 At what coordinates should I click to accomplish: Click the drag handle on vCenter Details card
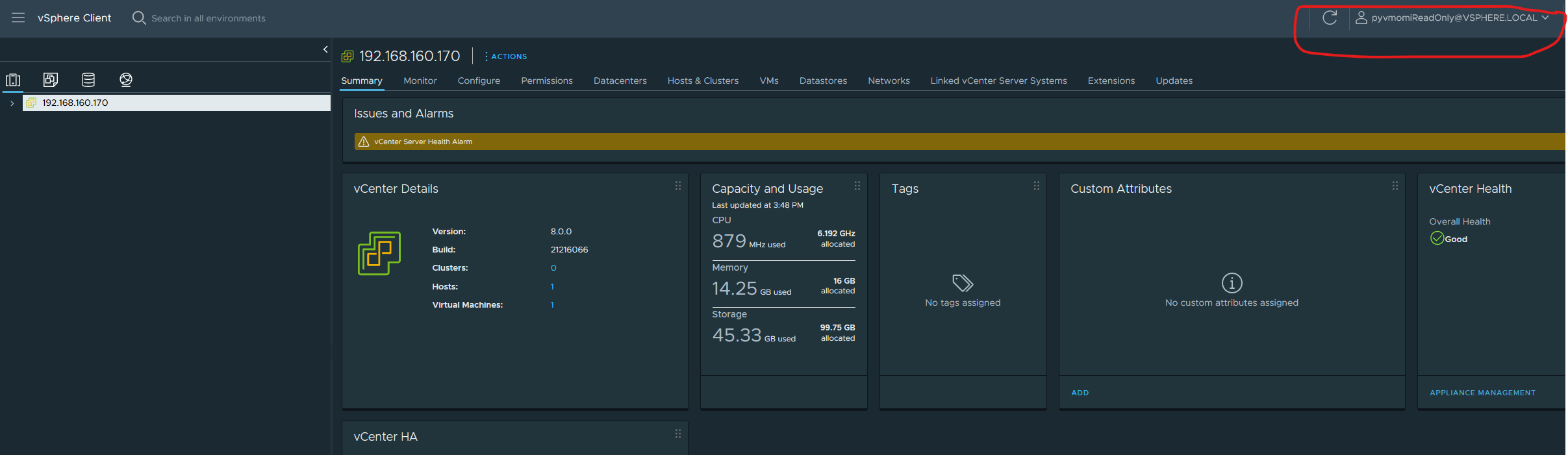coord(678,186)
